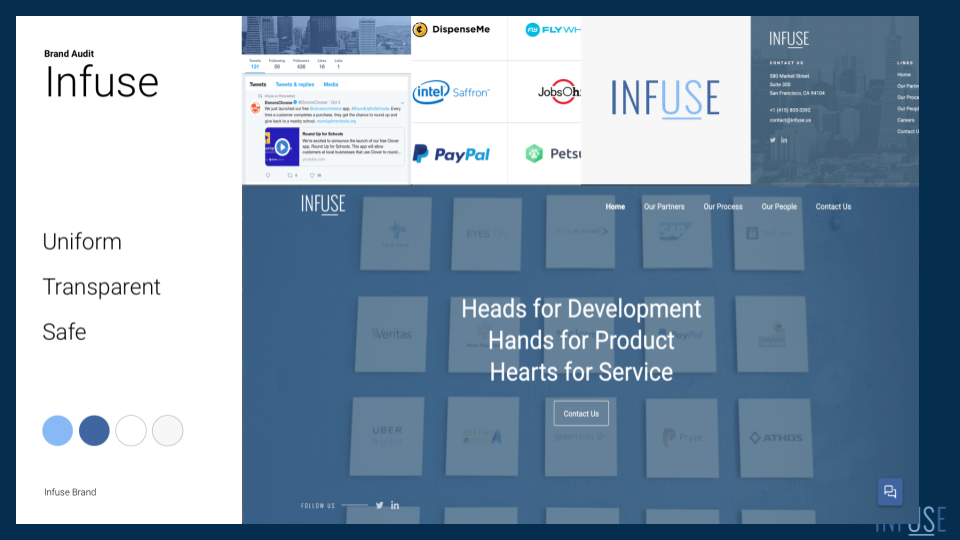Viewport: 960px width, 540px height.
Task: Click the DonorsChoose avatar in the tweet
Action: pyautogui.click(x=255, y=108)
